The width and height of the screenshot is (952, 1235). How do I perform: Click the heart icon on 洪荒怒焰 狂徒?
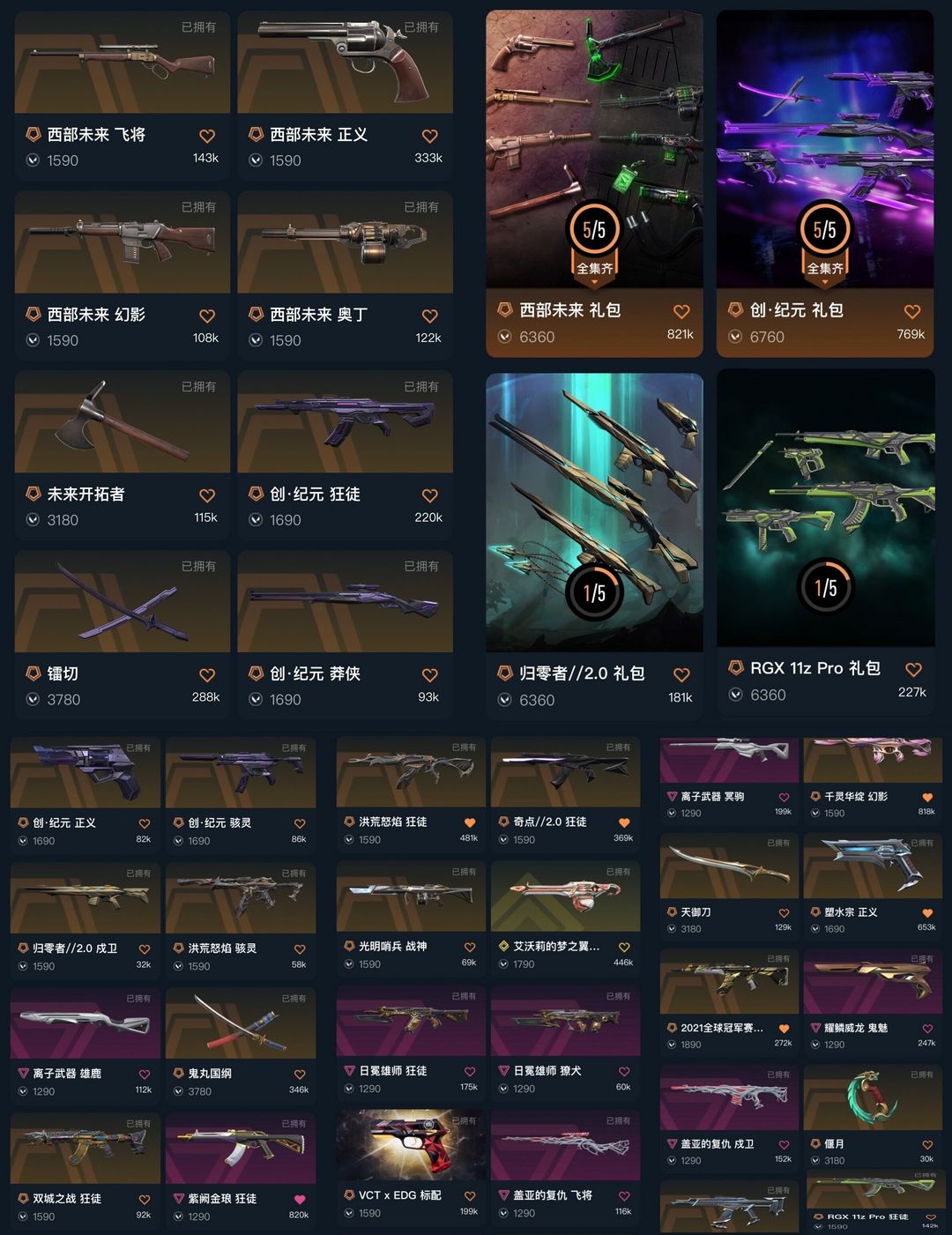click(470, 822)
